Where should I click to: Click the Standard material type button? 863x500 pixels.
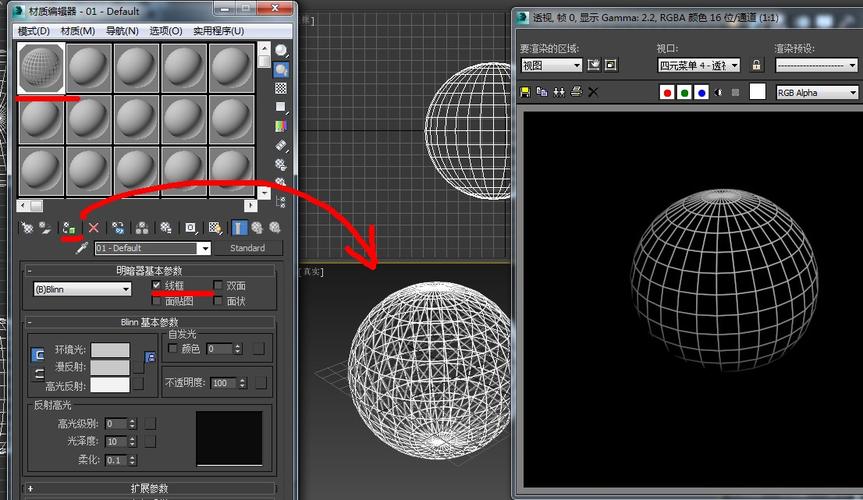pyautogui.click(x=247, y=248)
